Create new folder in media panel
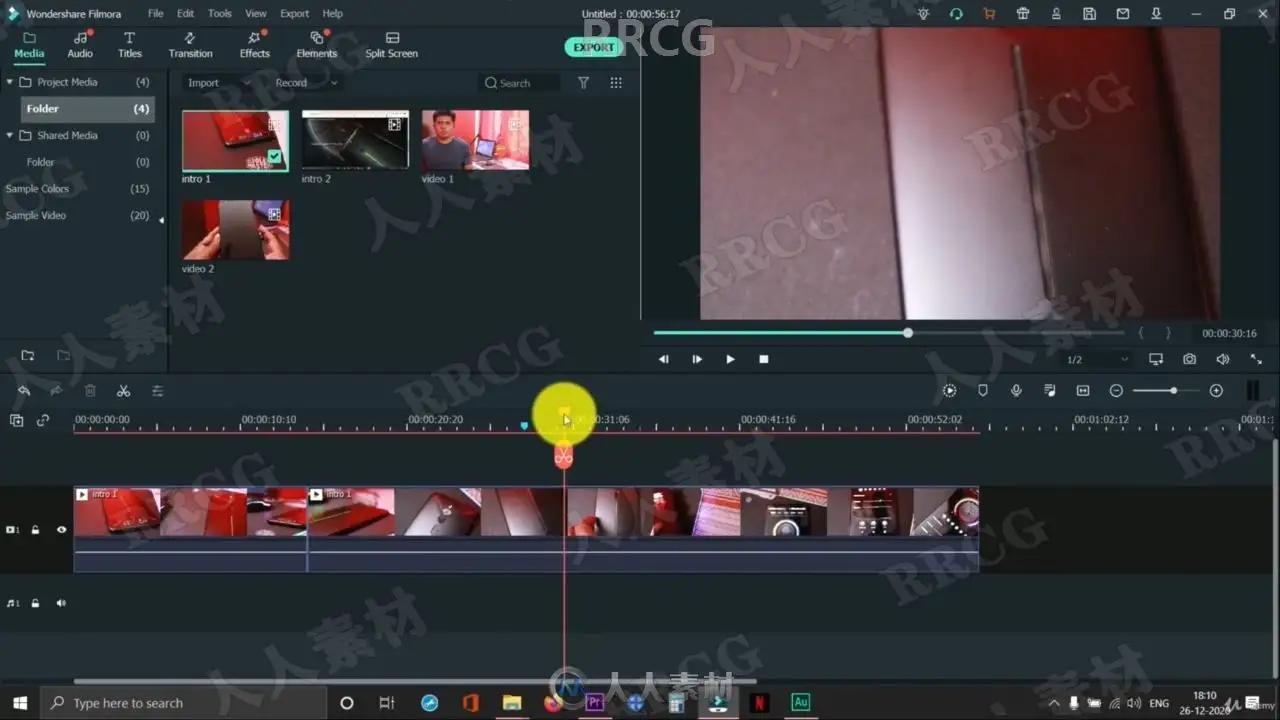Viewport: 1280px width, 720px height. click(28, 356)
